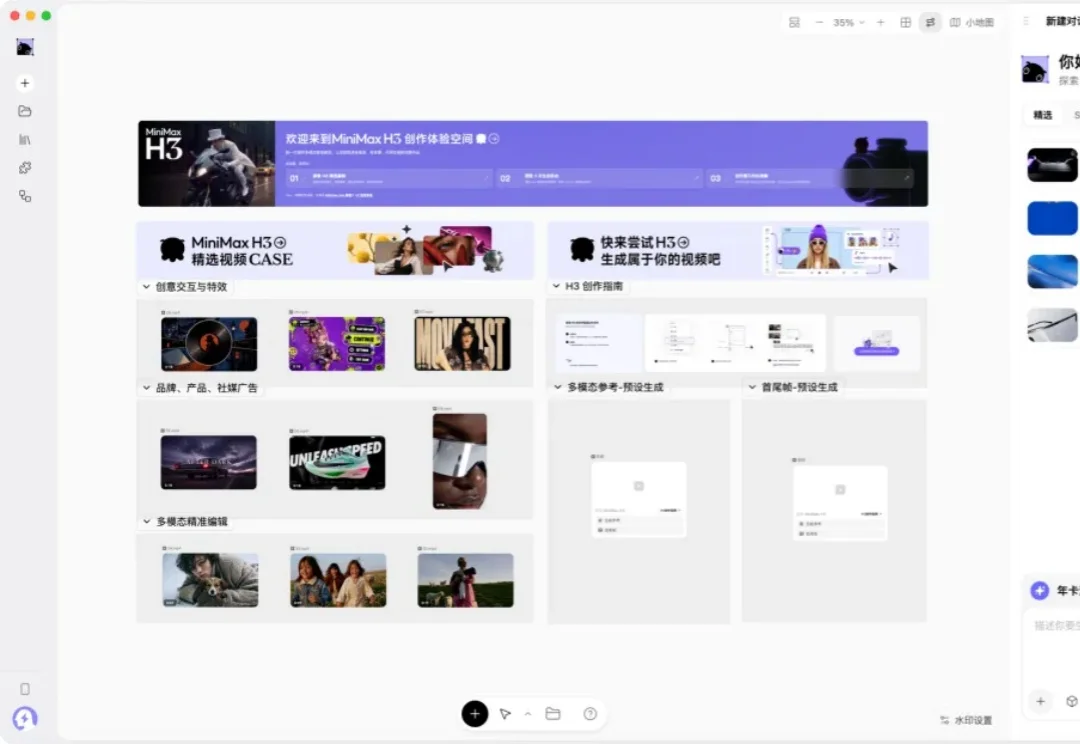Open step 03 card in the purple banner

click(810, 178)
